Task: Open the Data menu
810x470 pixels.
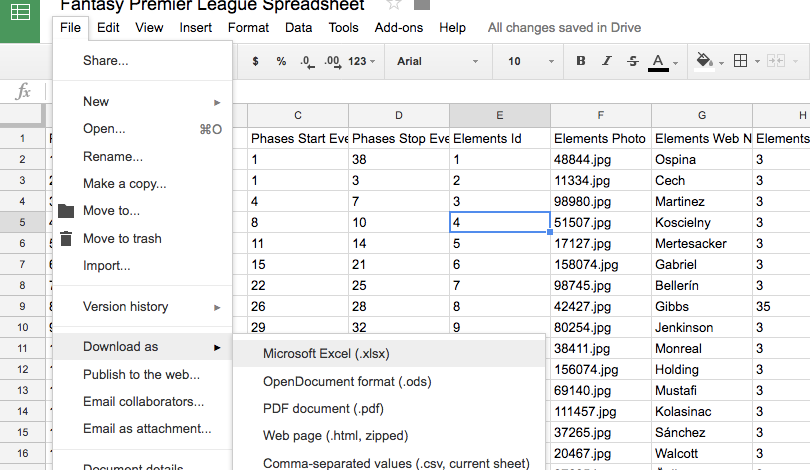Action: click(x=298, y=28)
